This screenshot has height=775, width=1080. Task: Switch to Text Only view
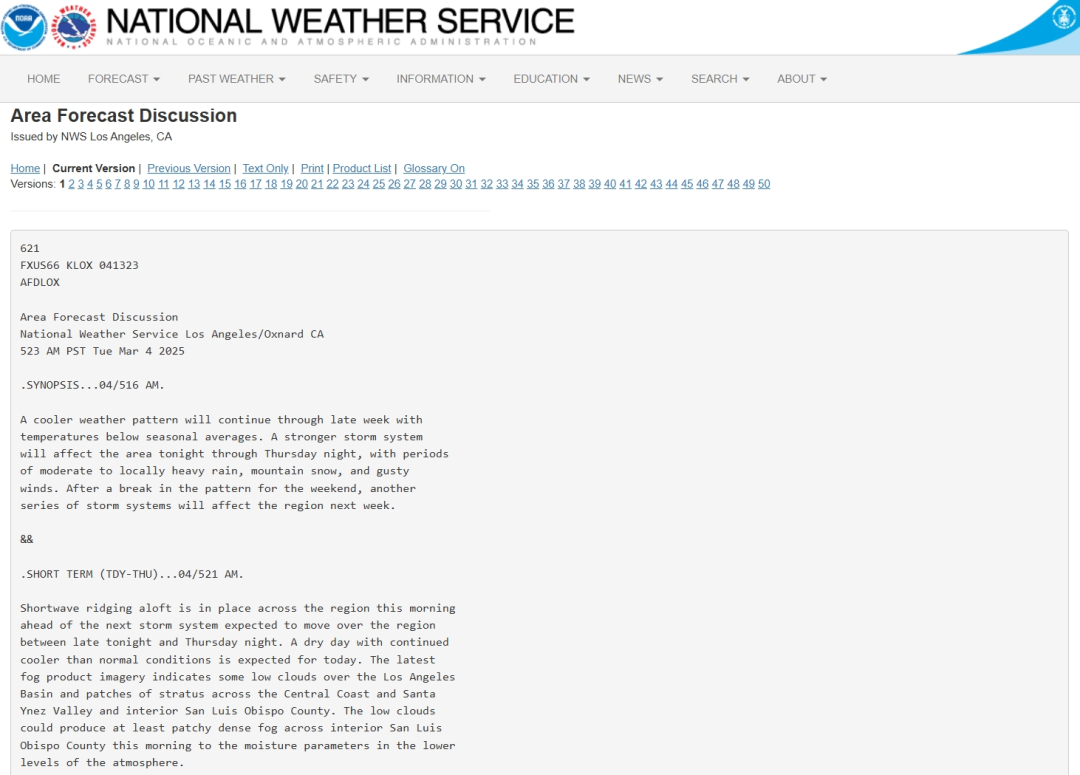tap(265, 168)
